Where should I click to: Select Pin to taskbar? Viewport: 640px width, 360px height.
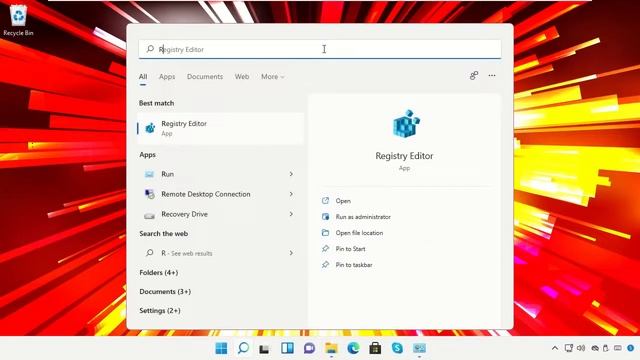point(354,264)
